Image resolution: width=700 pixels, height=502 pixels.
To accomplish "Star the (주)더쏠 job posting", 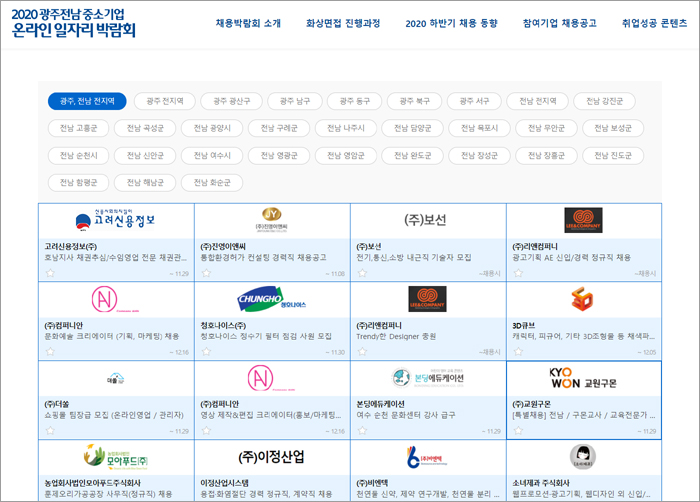I will pos(50,431).
